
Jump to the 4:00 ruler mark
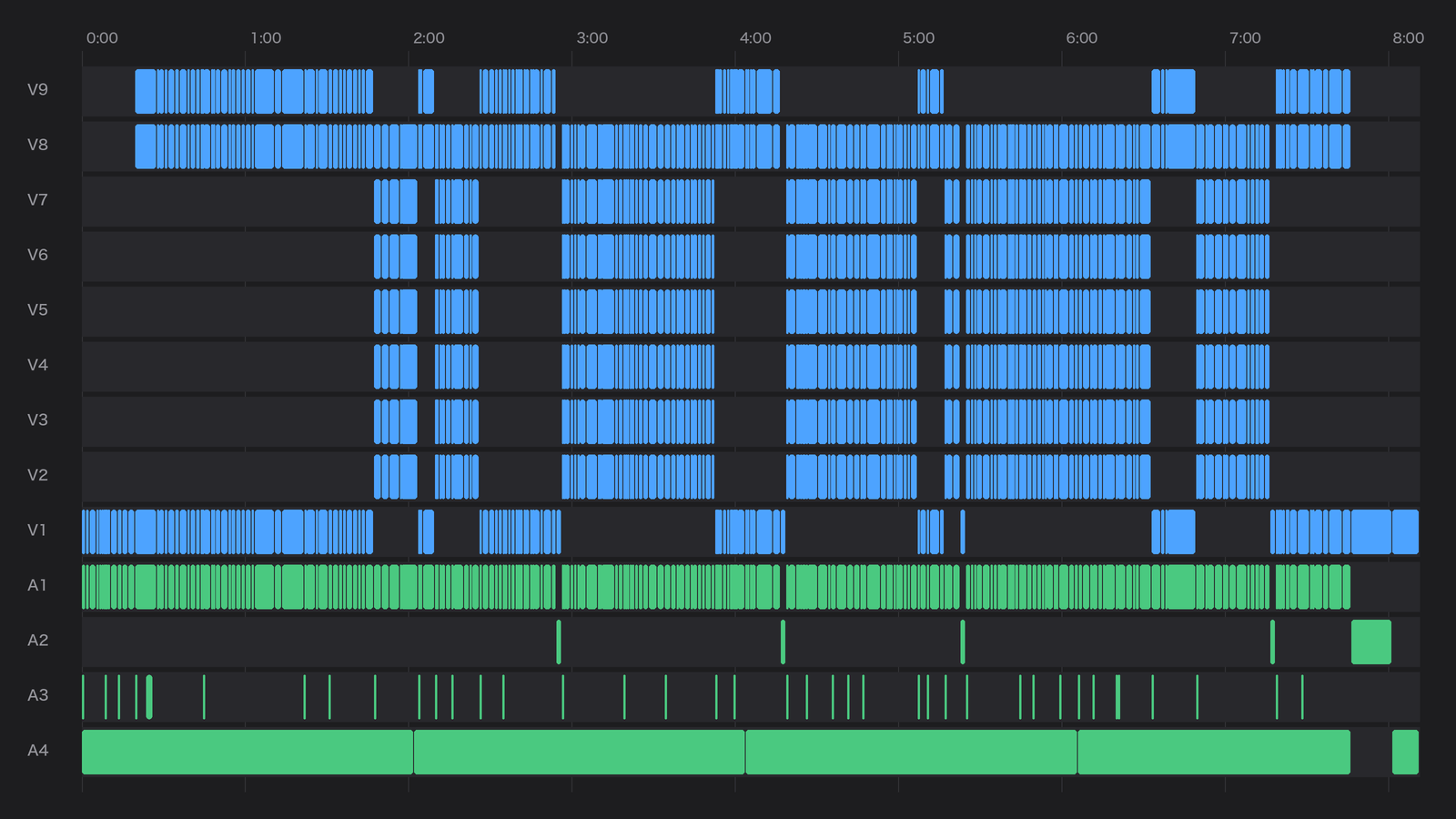(x=755, y=37)
